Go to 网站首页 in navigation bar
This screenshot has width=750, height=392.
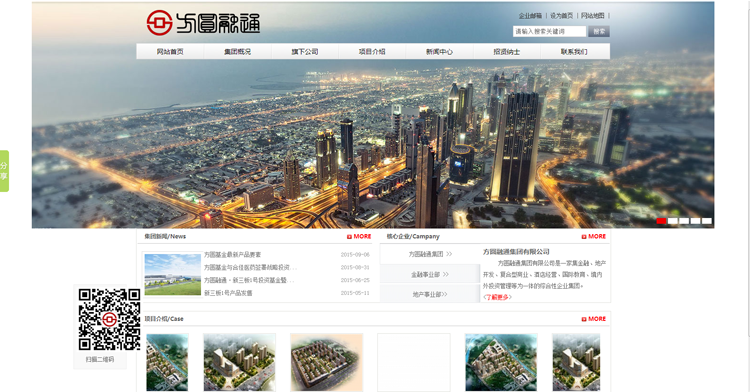[170, 52]
